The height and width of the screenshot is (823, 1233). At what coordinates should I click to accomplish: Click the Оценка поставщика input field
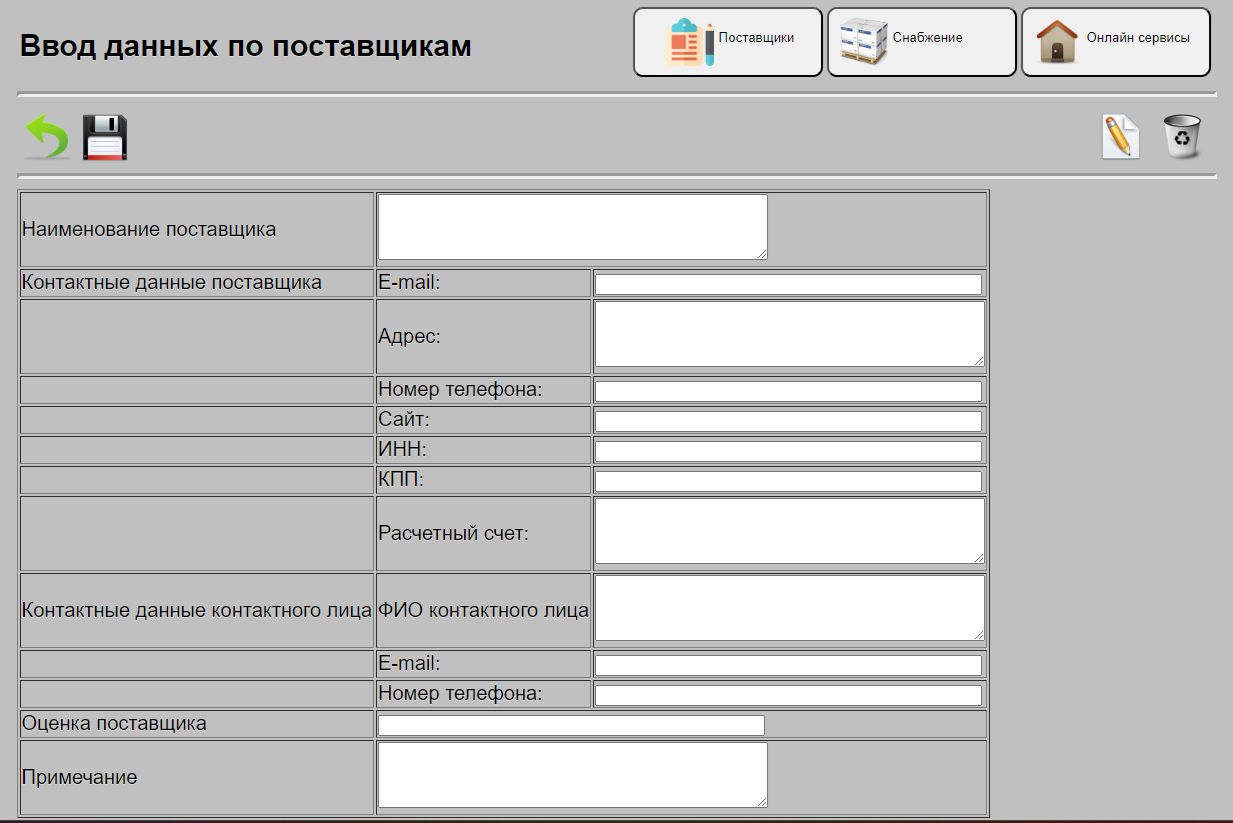570,724
